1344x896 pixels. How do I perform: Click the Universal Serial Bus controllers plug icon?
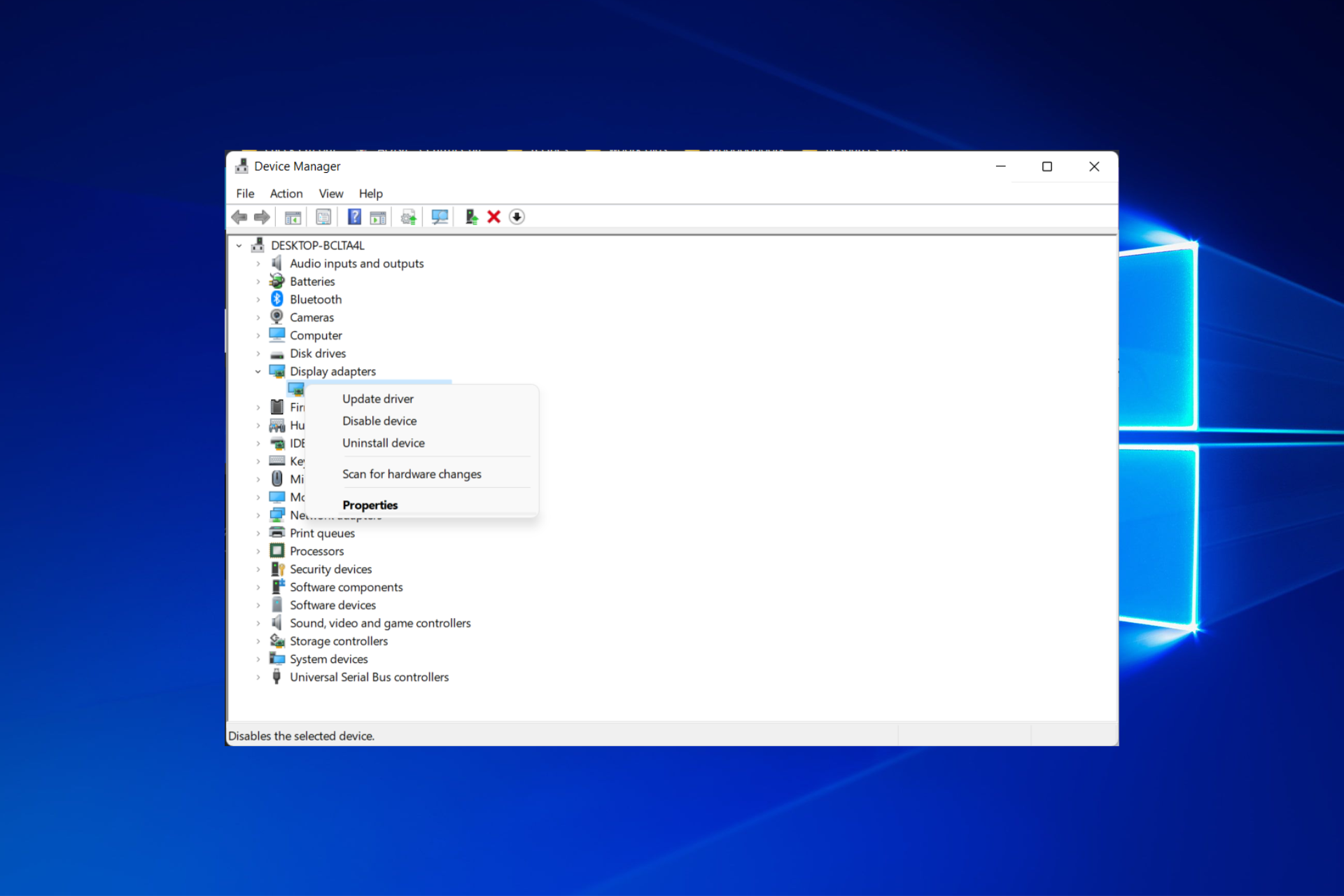[276, 677]
